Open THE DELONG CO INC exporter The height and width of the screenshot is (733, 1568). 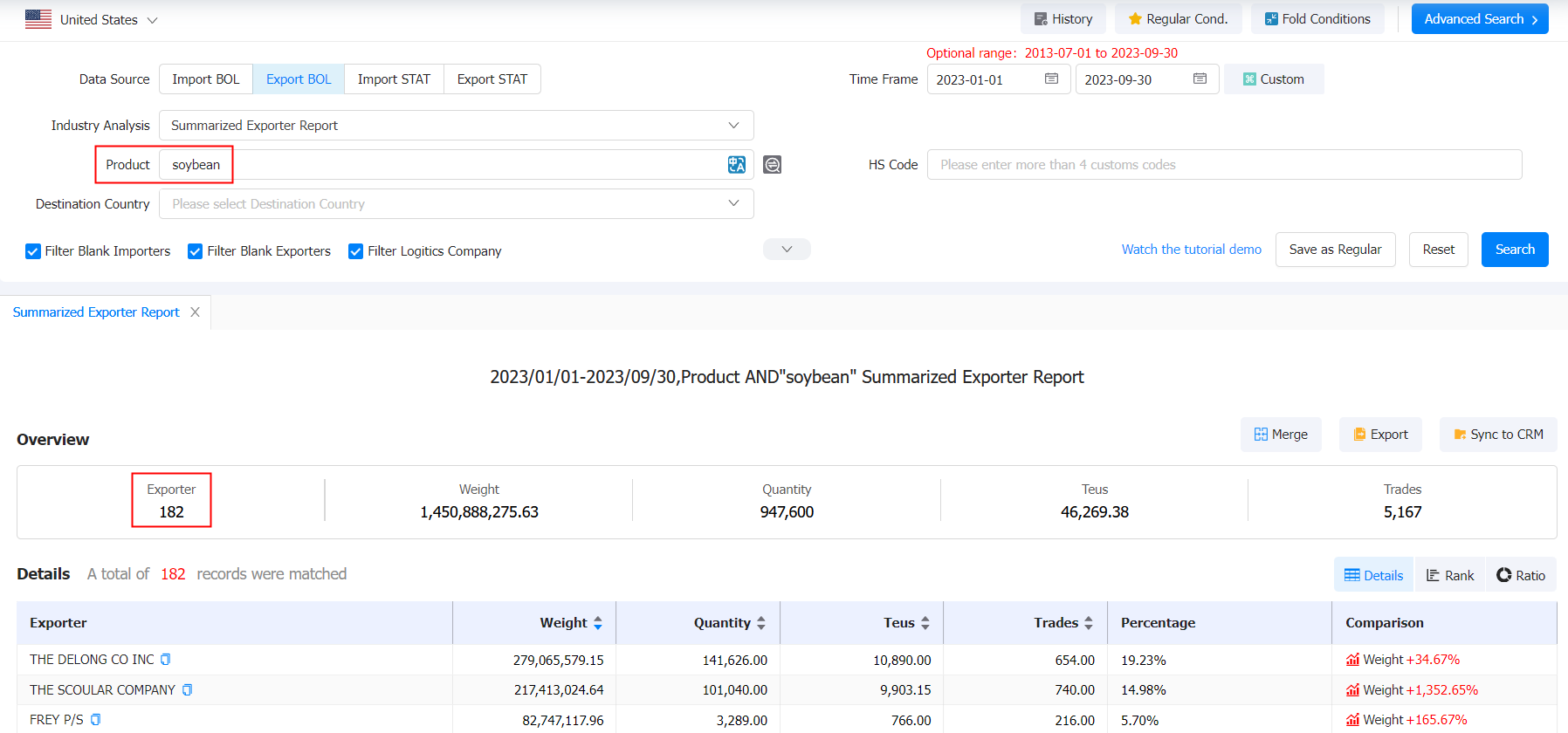(92, 660)
